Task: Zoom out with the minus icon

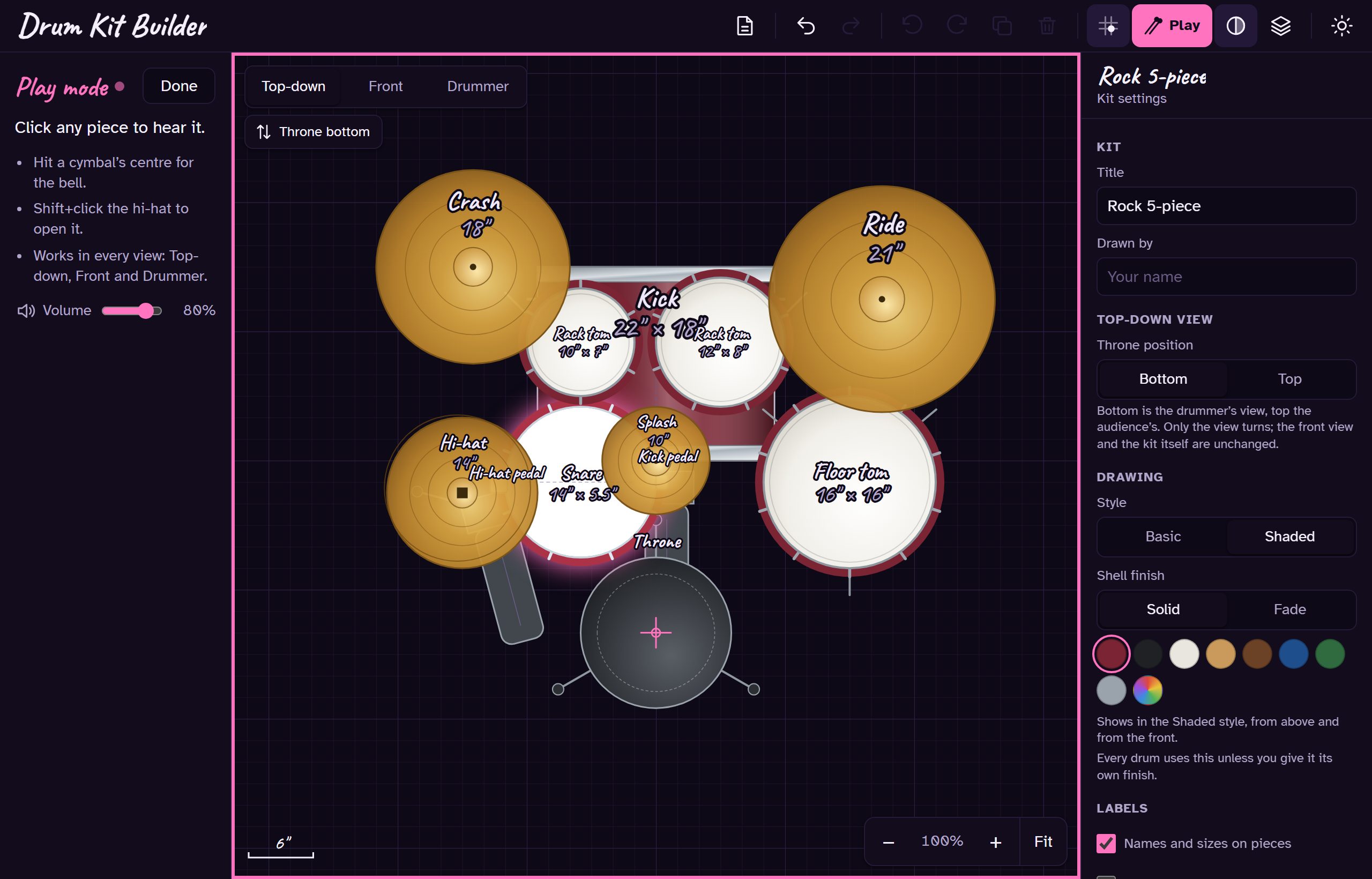Action: (x=889, y=842)
